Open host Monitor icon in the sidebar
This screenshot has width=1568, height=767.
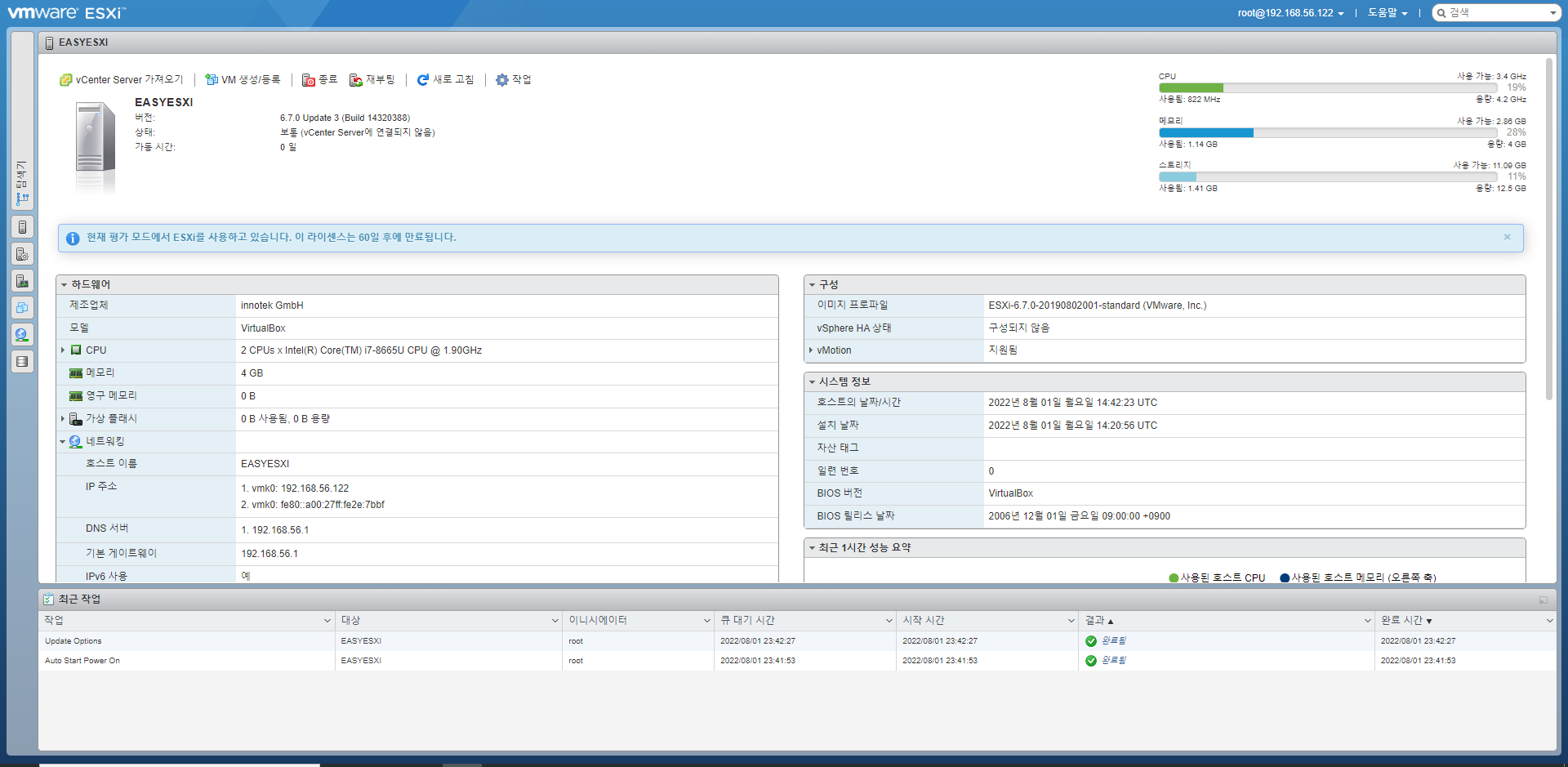pos(22,281)
